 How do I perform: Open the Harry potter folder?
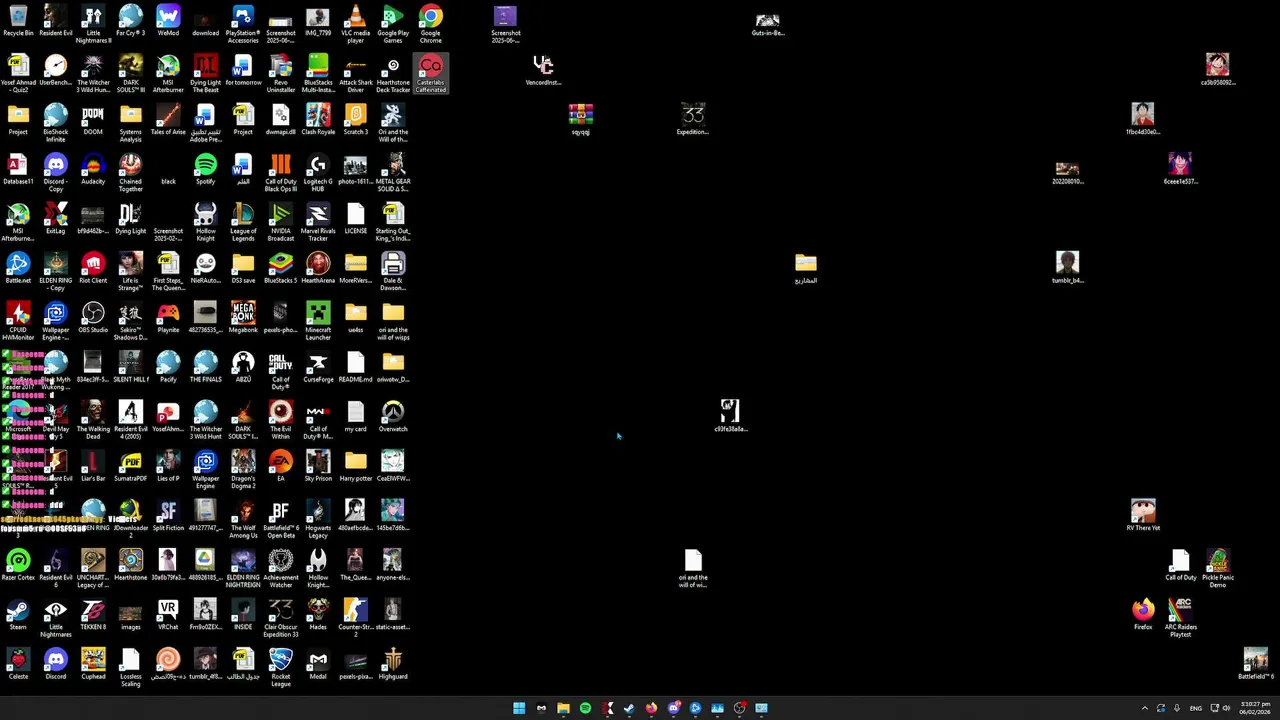point(355,465)
